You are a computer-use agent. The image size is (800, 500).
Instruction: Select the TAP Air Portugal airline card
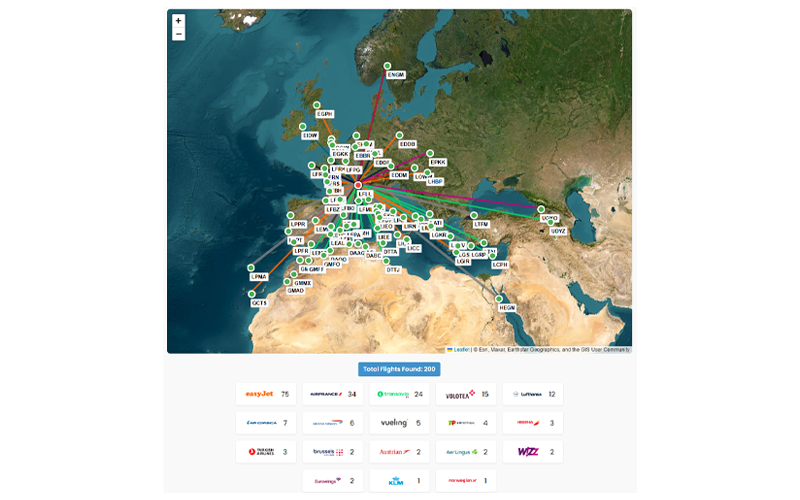pyautogui.click(x=466, y=423)
